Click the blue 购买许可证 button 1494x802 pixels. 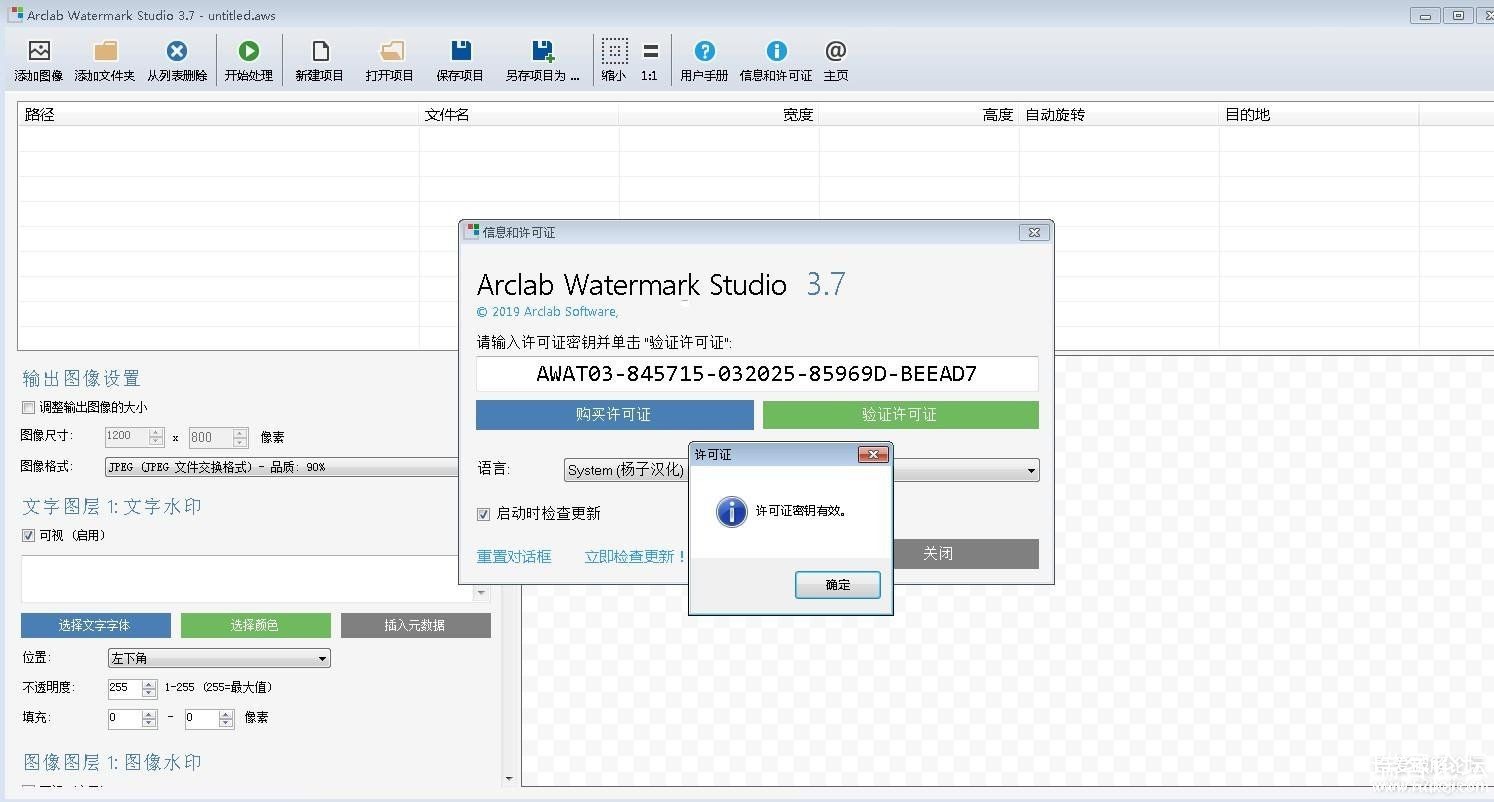click(x=614, y=414)
